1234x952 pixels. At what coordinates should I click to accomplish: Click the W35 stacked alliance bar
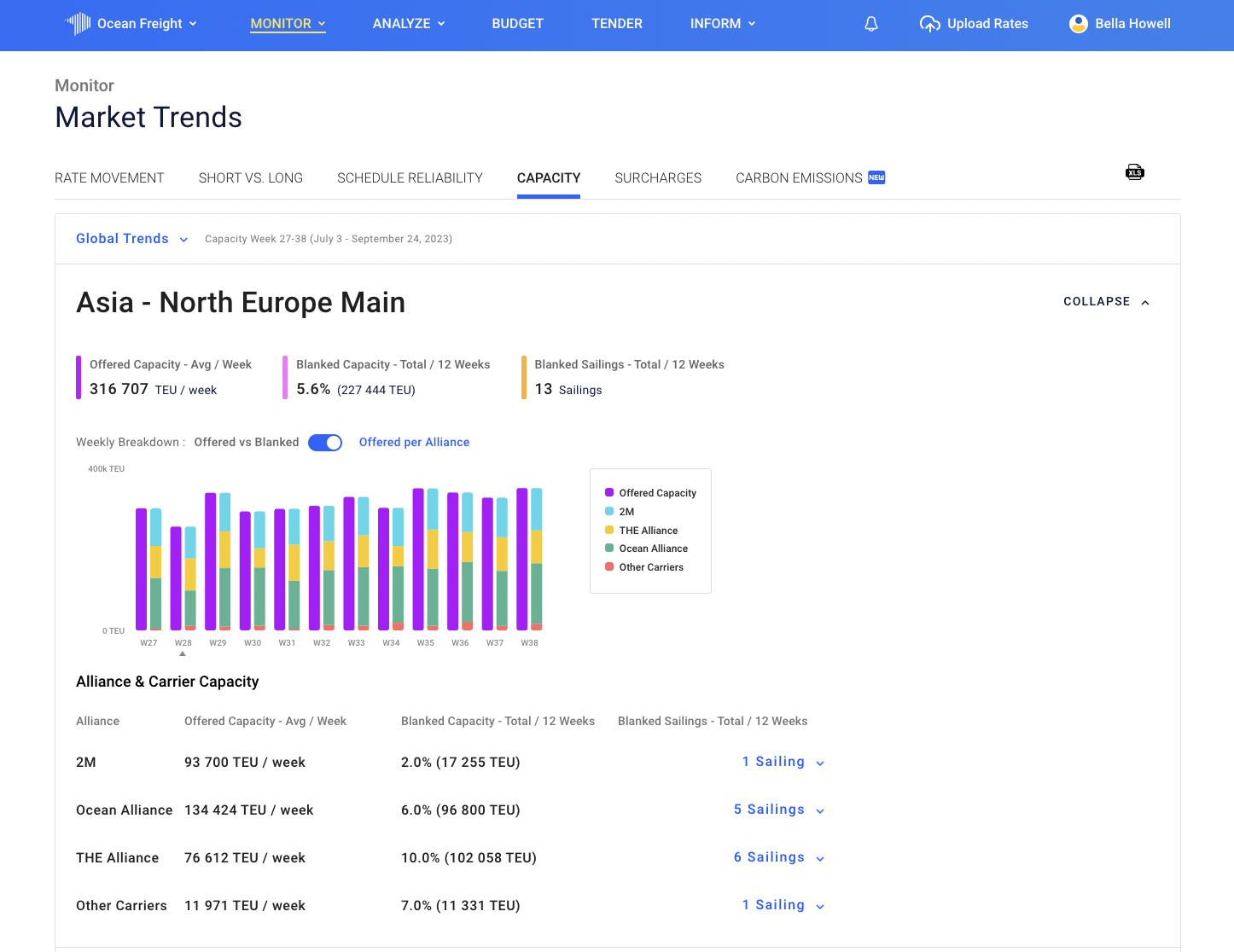433,560
